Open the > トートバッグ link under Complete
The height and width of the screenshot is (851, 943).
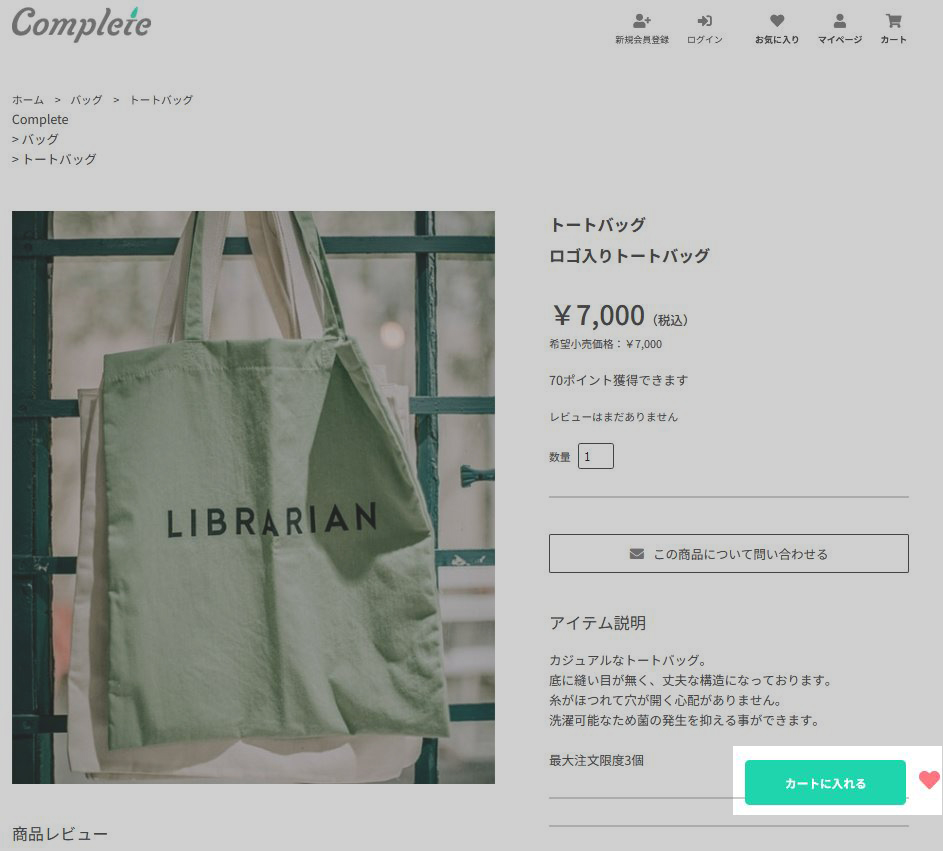coord(54,159)
